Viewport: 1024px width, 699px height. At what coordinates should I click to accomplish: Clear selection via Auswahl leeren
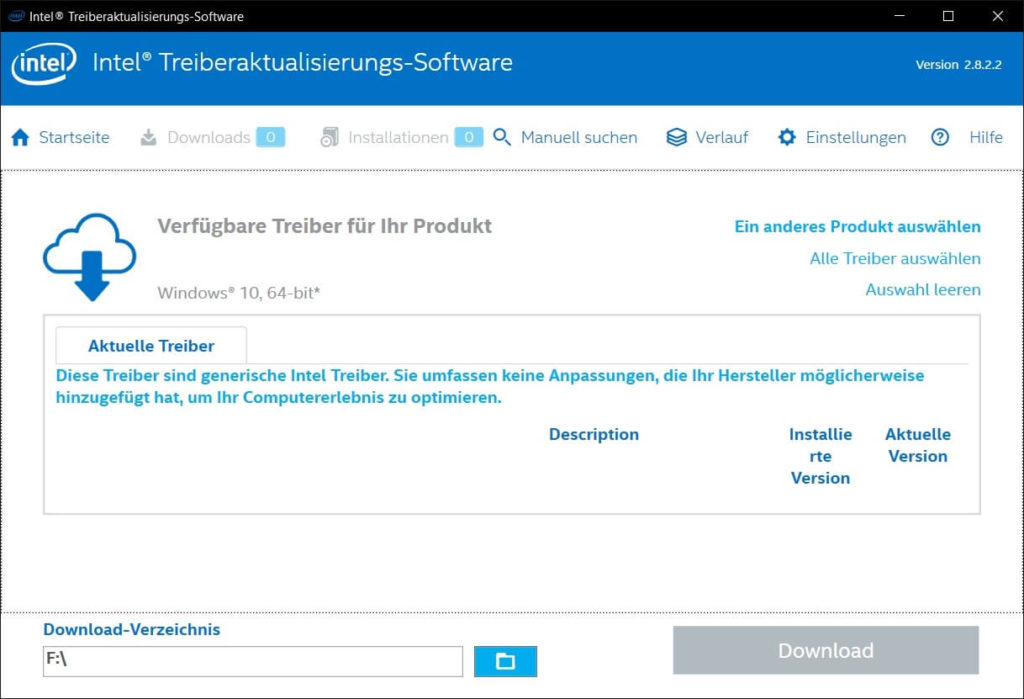point(922,290)
